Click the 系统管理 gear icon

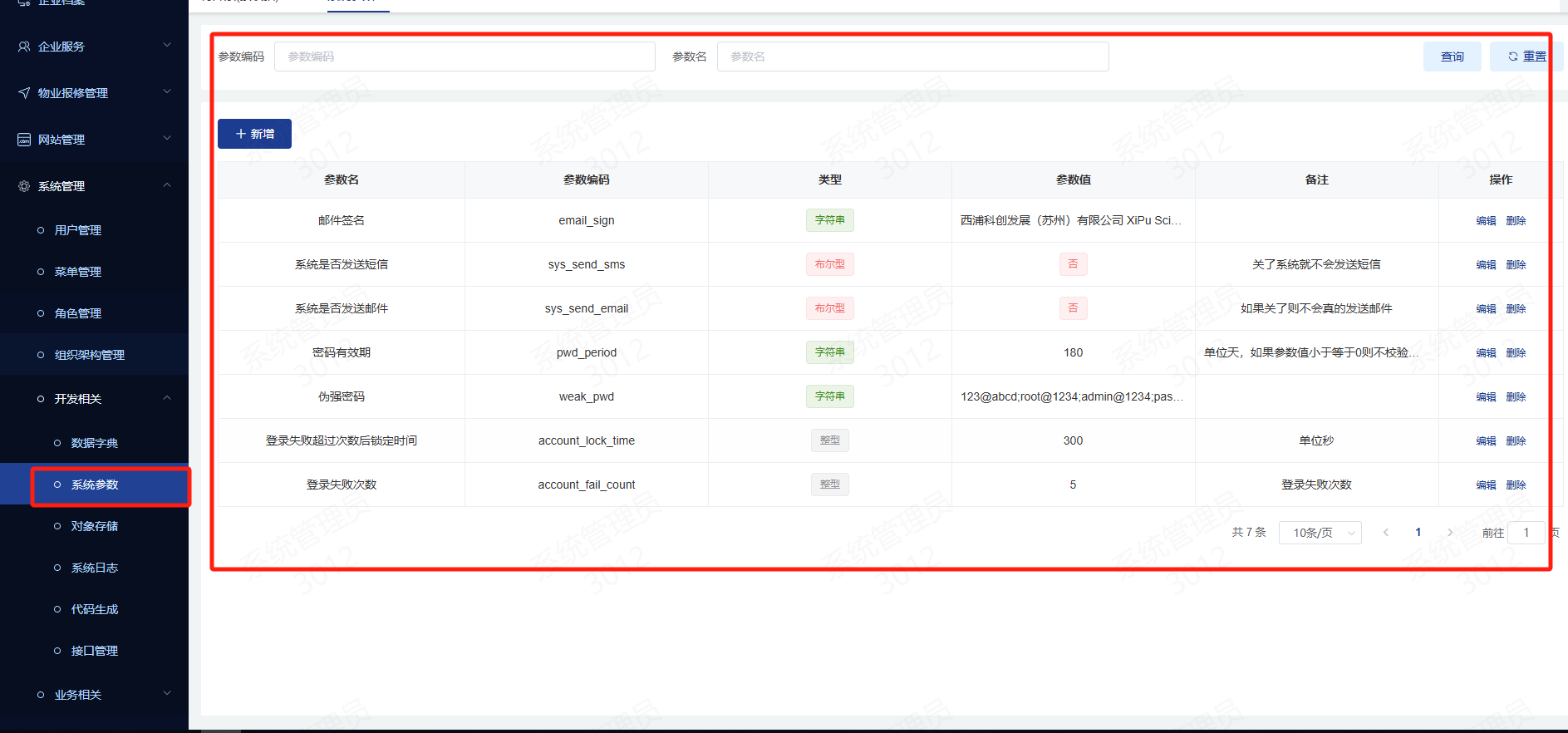coord(24,186)
